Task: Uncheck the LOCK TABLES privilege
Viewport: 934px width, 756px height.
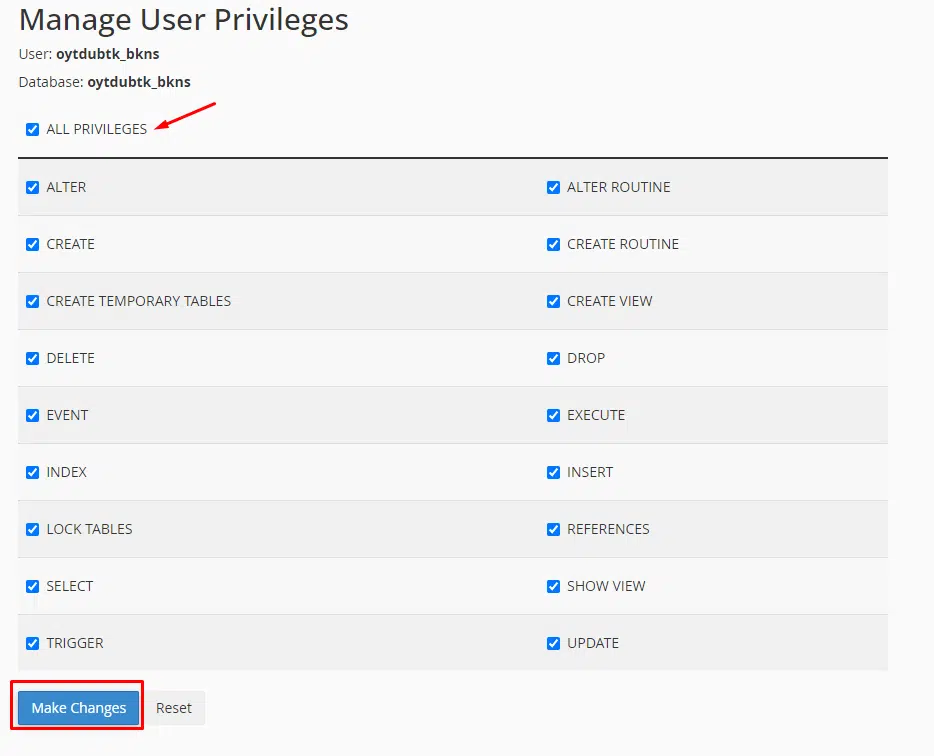Action: point(33,529)
